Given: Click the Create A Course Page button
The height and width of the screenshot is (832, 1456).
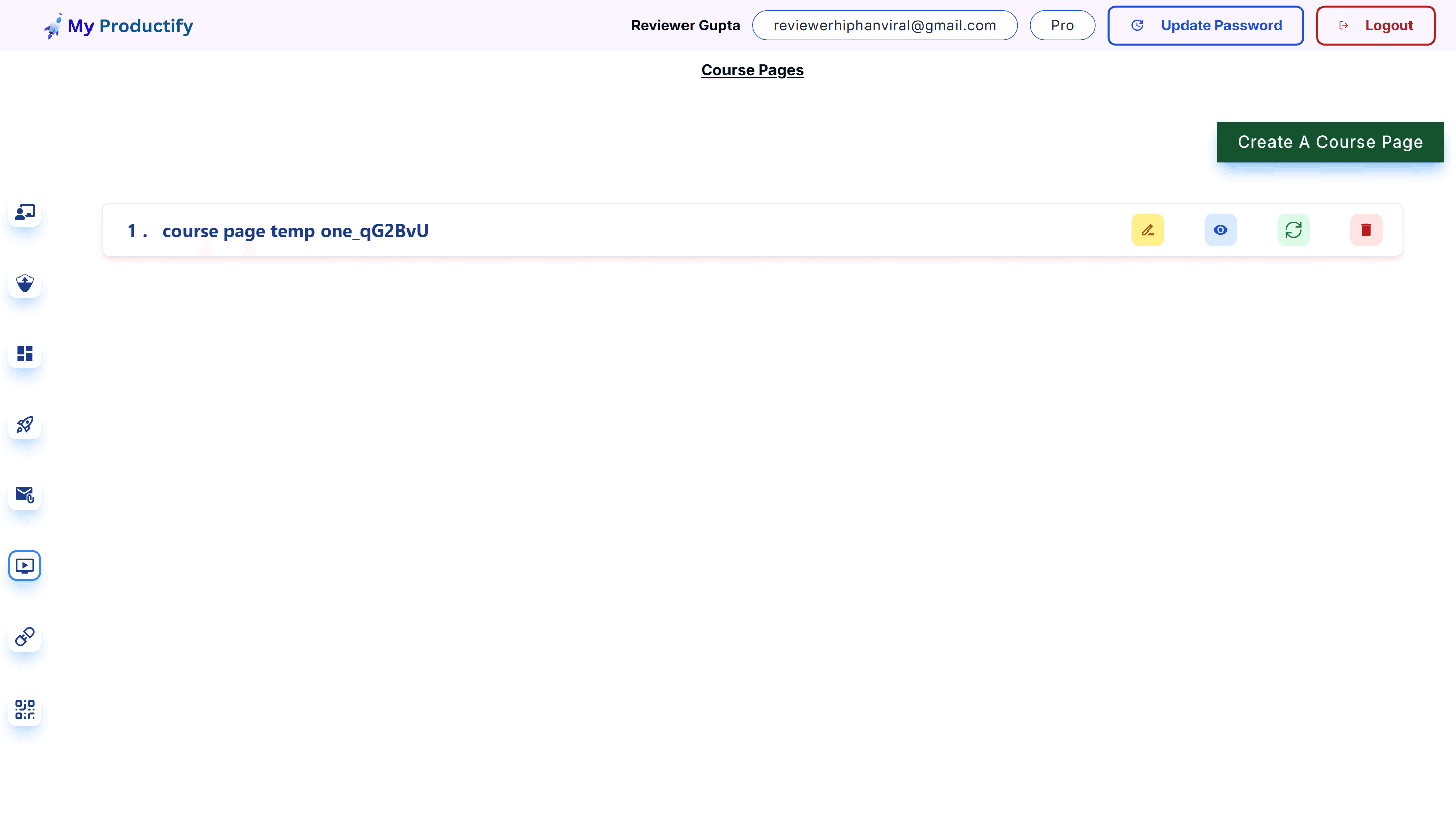Looking at the screenshot, I should [x=1330, y=142].
